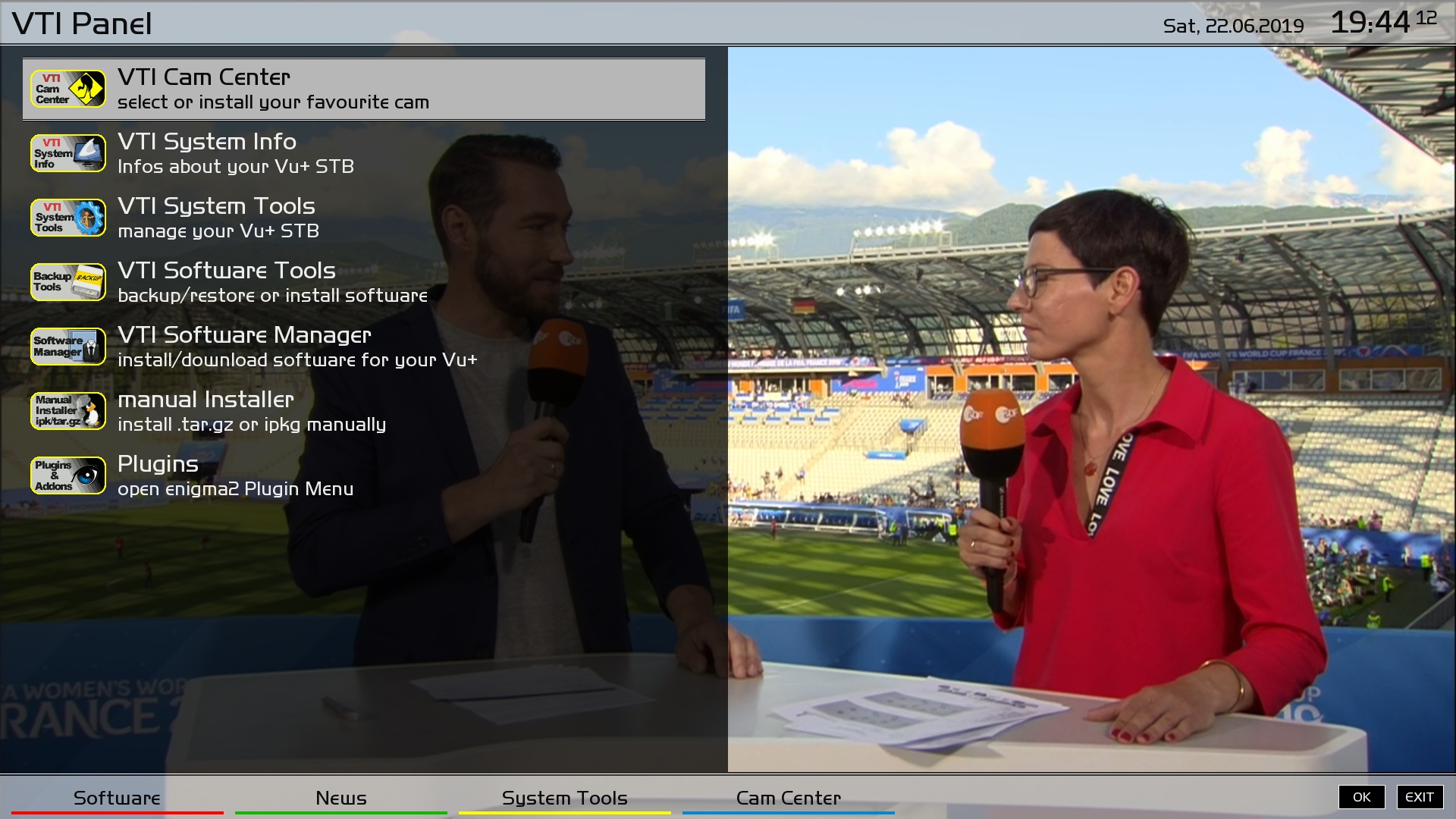The image size is (1456, 819).
Task: Select the VTI Cam Center title
Action: tap(204, 77)
